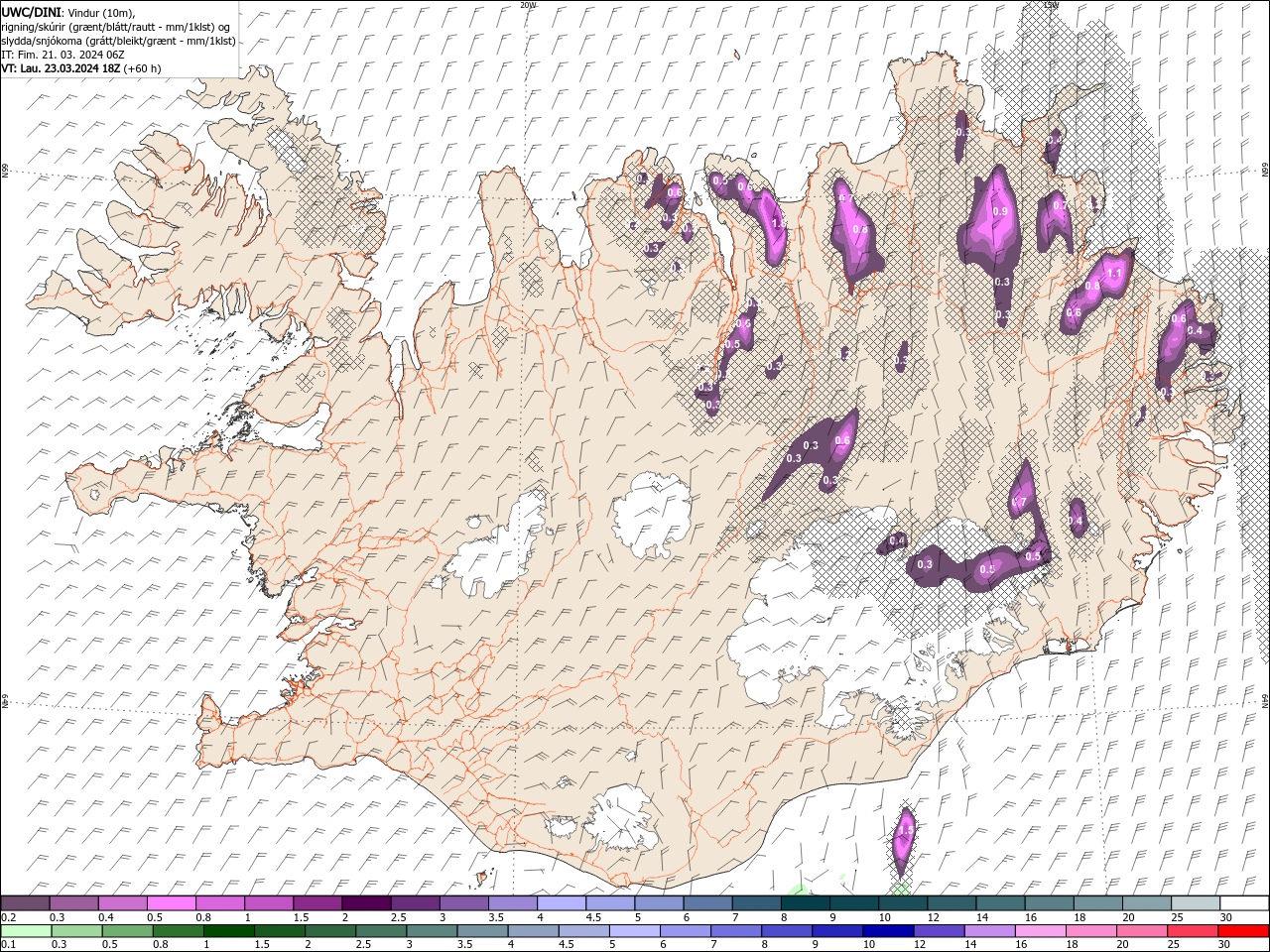The width and height of the screenshot is (1270, 952).
Task: Click the '12' label in top legend row
Action: tap(933, 917)
